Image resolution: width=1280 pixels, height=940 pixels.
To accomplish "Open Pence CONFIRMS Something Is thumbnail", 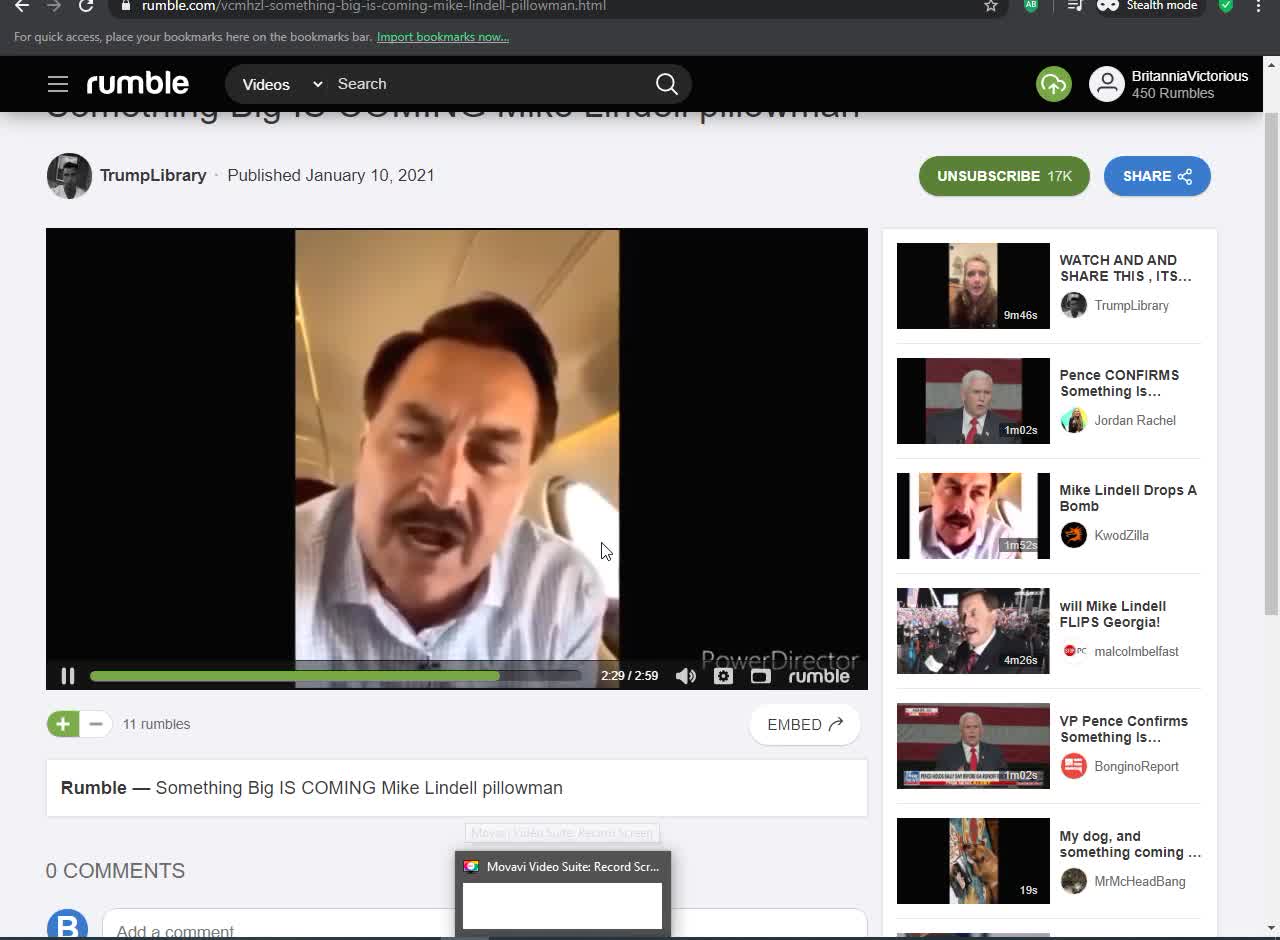I will pos(973,401).
